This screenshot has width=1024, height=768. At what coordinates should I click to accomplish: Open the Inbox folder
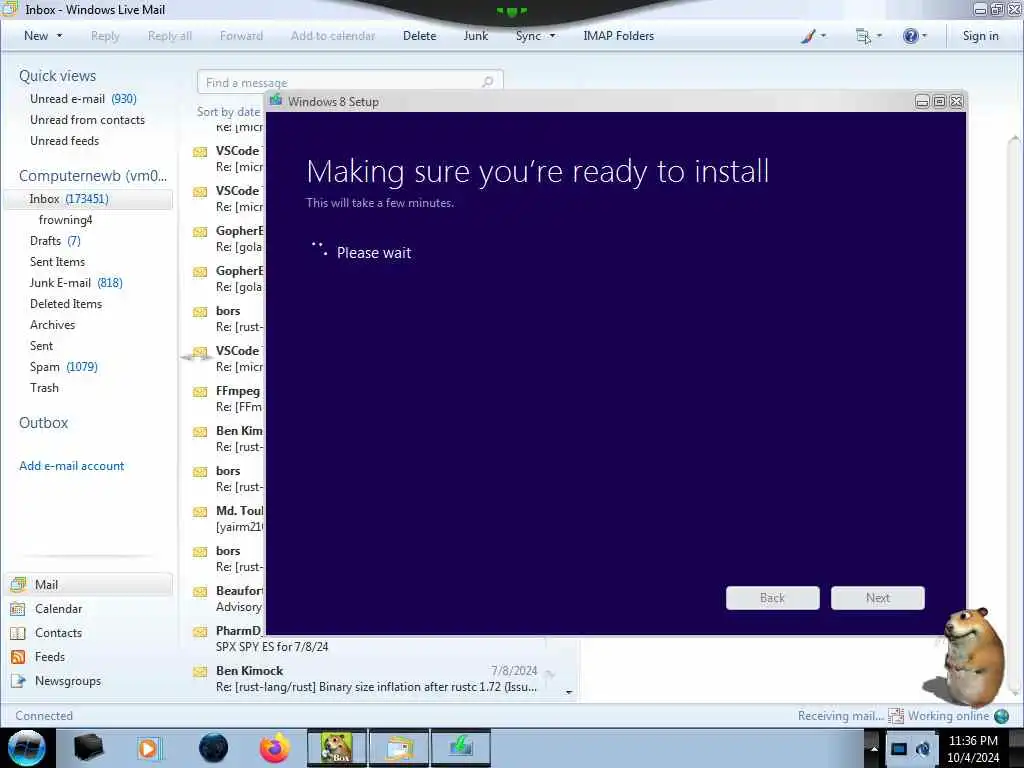click(x=89, y=199)
